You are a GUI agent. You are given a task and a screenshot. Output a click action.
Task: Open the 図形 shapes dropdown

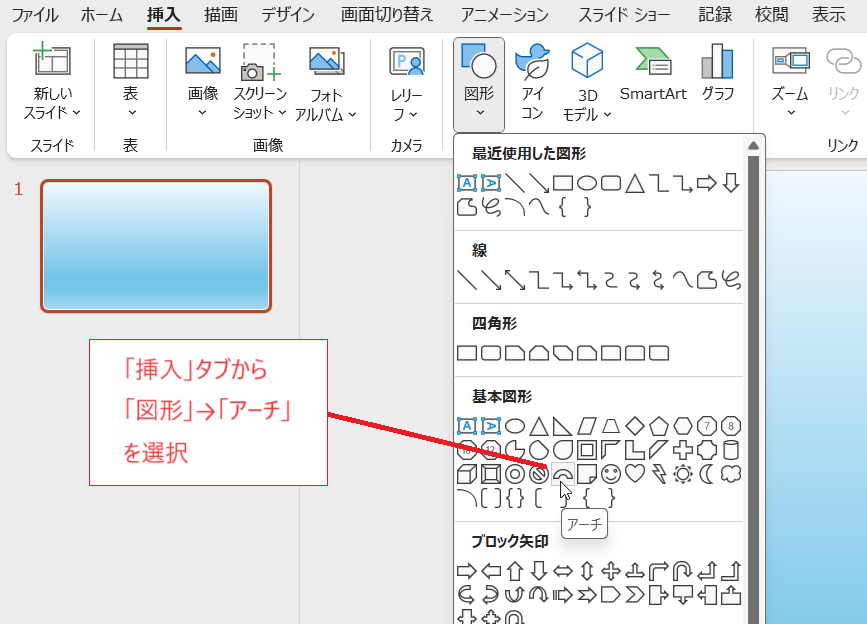(x=479, y=84)
